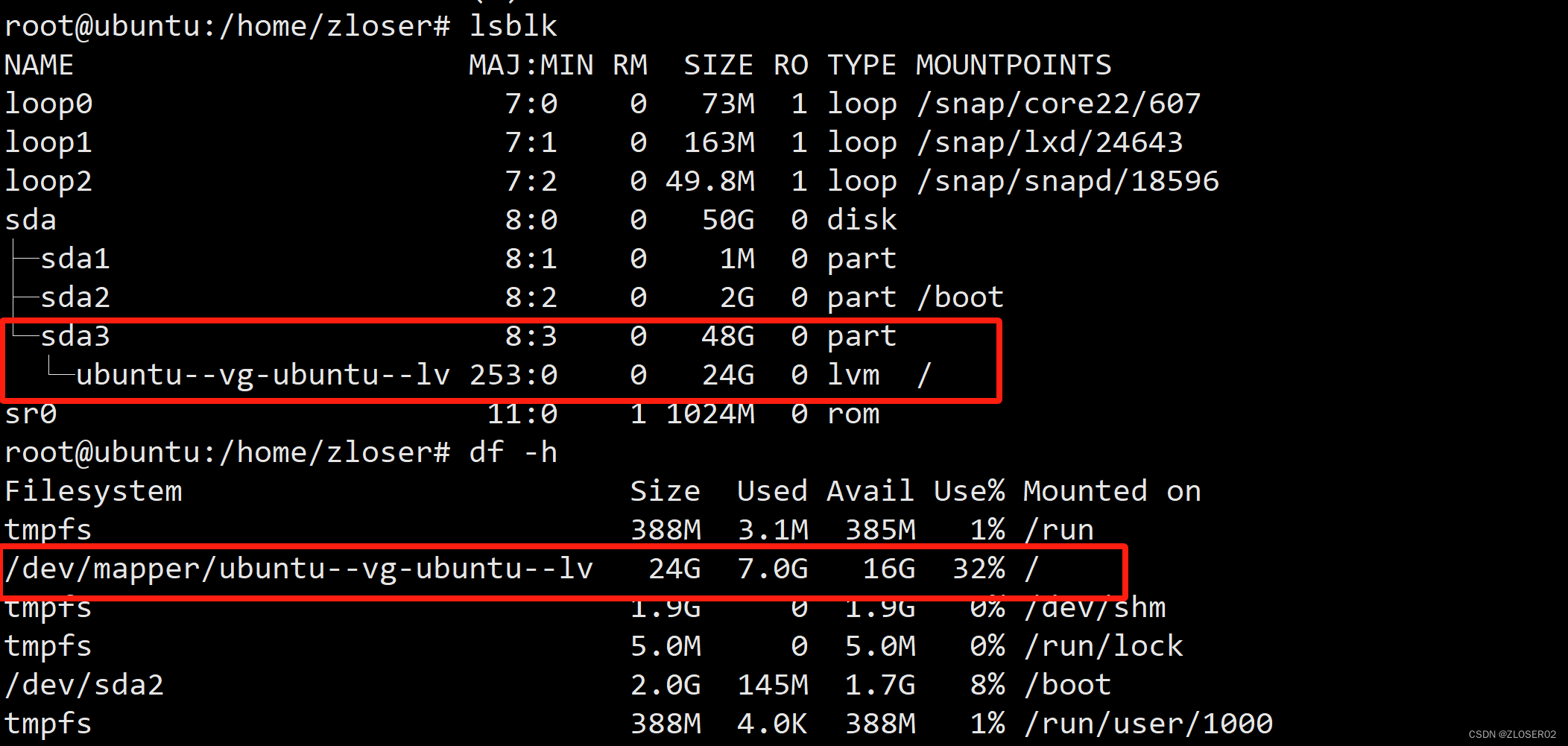Click the 16G available value
1568x746 pixels.
(889, 569)
